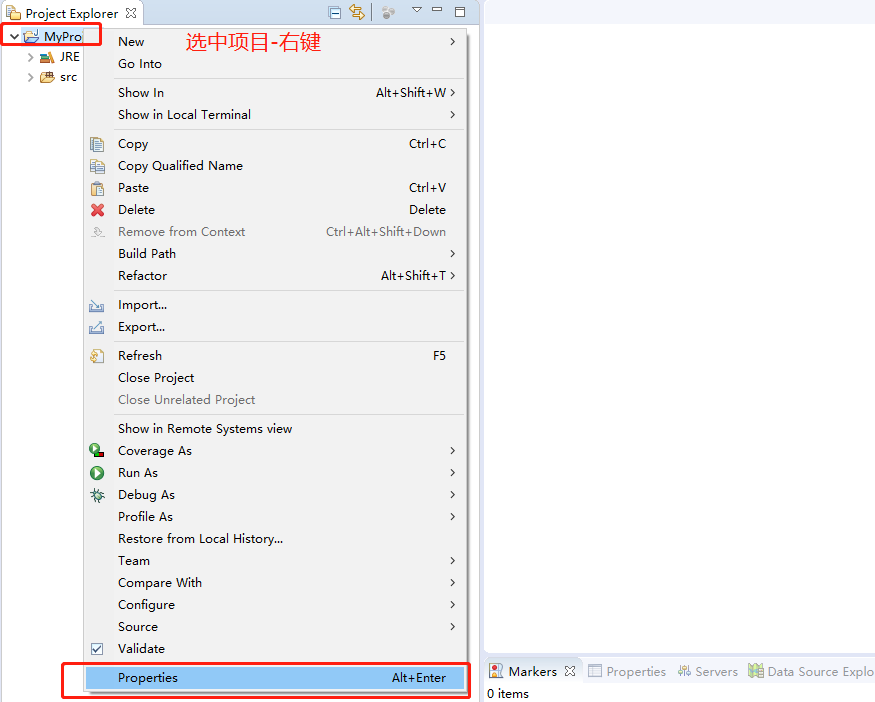Click the '0 items' status text
This screenshot has width=875, height=702.
508,693
